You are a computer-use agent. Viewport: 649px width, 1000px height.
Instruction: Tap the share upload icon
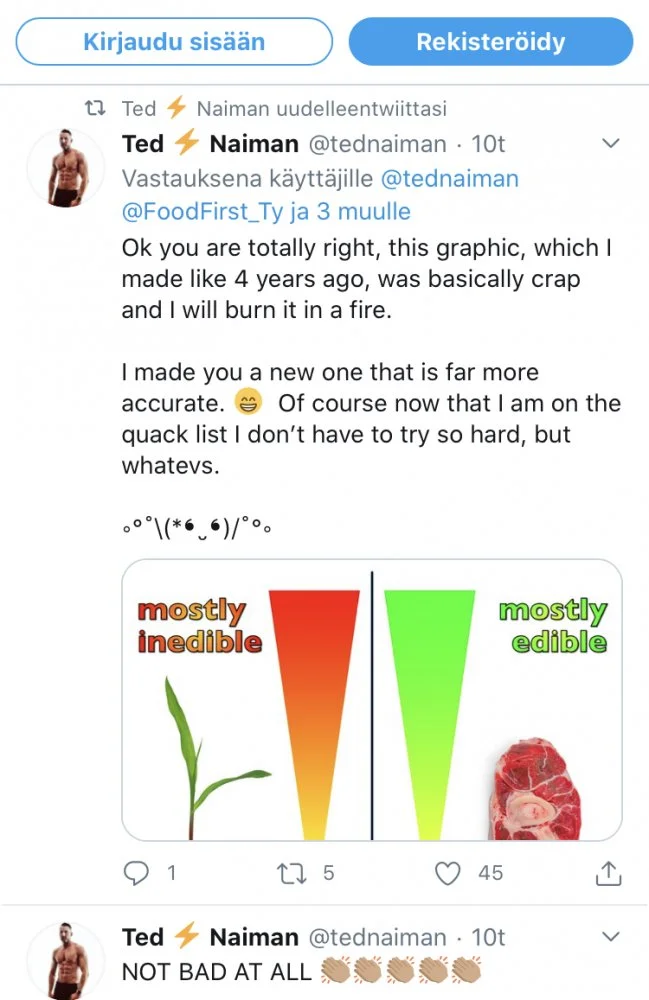click(x=608, y=873)
